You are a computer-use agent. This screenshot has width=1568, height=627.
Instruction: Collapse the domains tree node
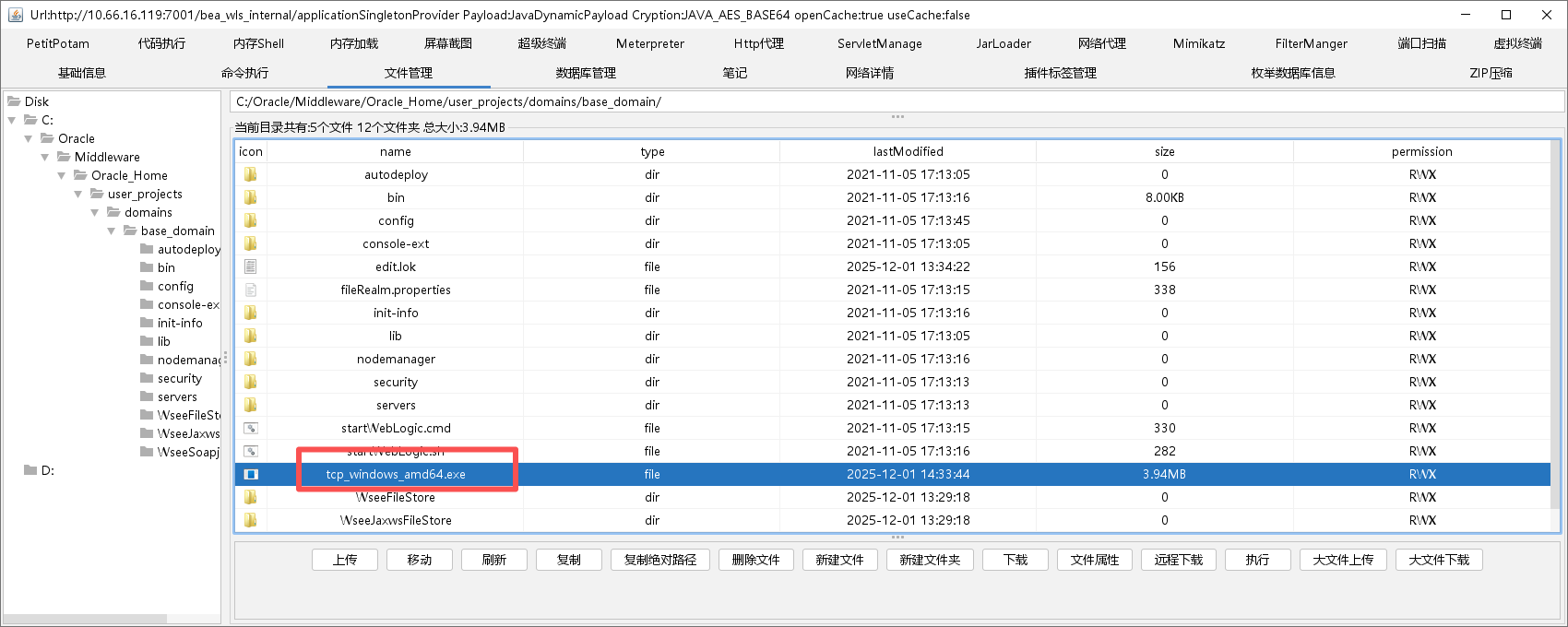tap(95, 212)
